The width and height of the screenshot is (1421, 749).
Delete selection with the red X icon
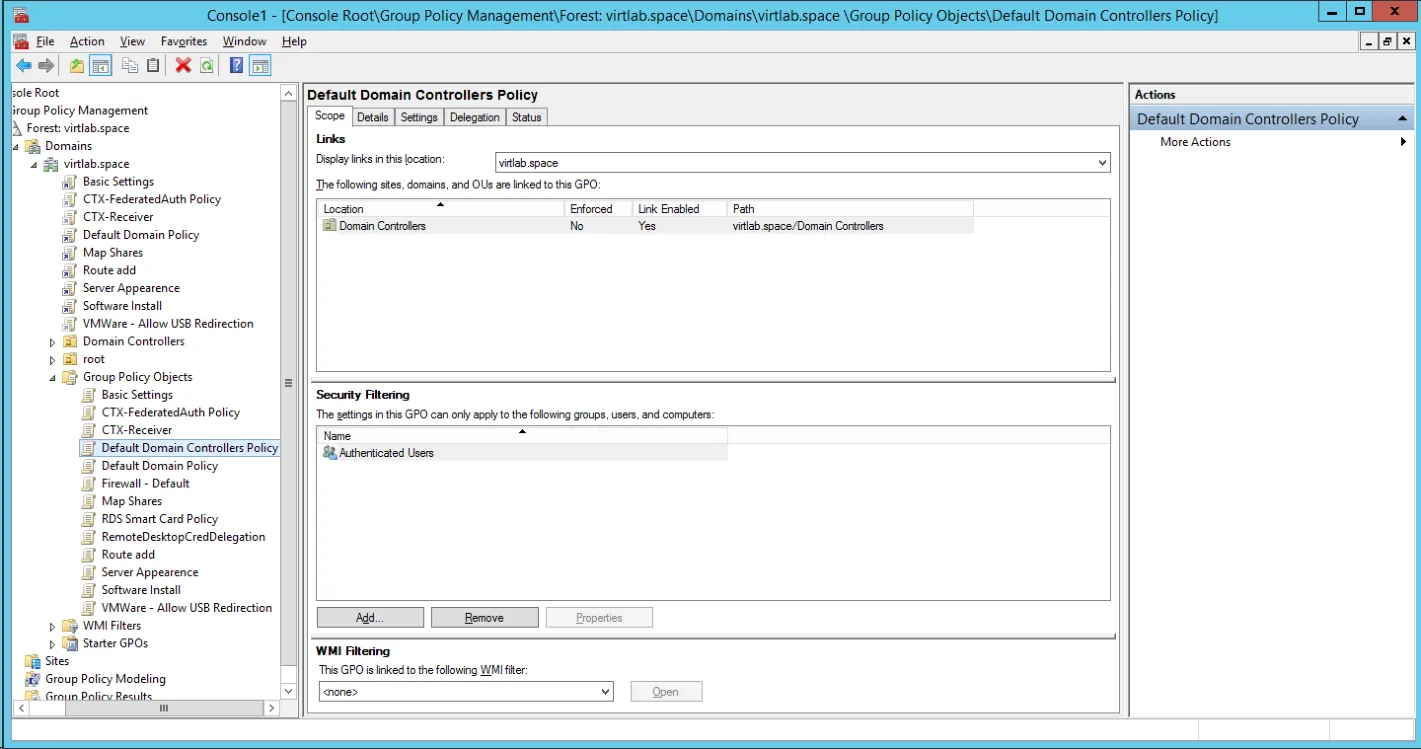click(183, 66)
